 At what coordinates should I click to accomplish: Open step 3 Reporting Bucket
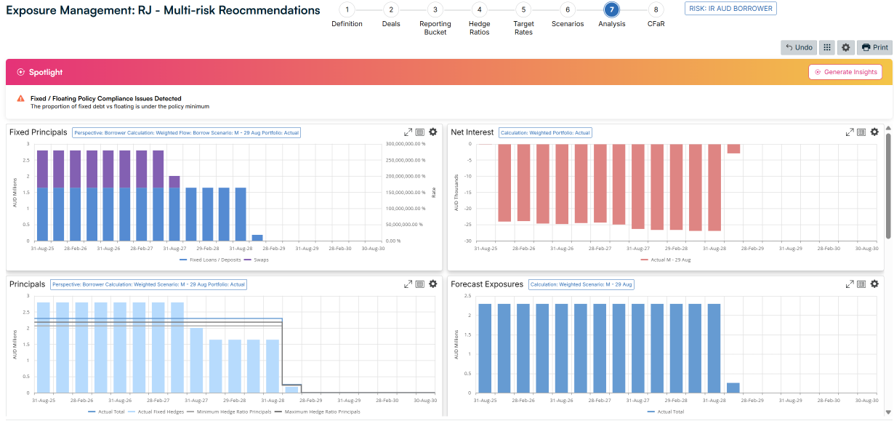point(435,10)
